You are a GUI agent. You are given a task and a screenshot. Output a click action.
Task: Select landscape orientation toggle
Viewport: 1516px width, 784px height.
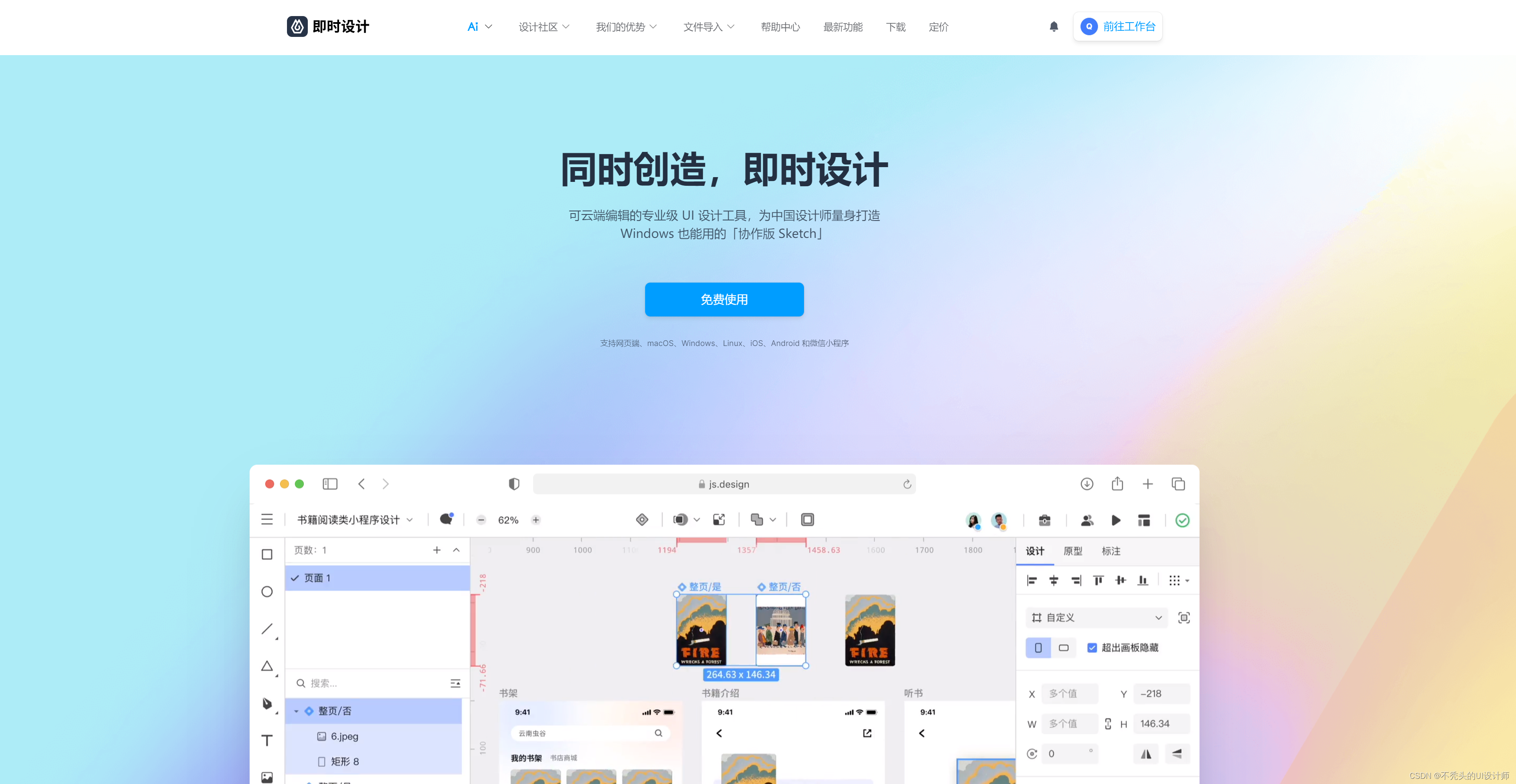click(x=1064, y=647)
